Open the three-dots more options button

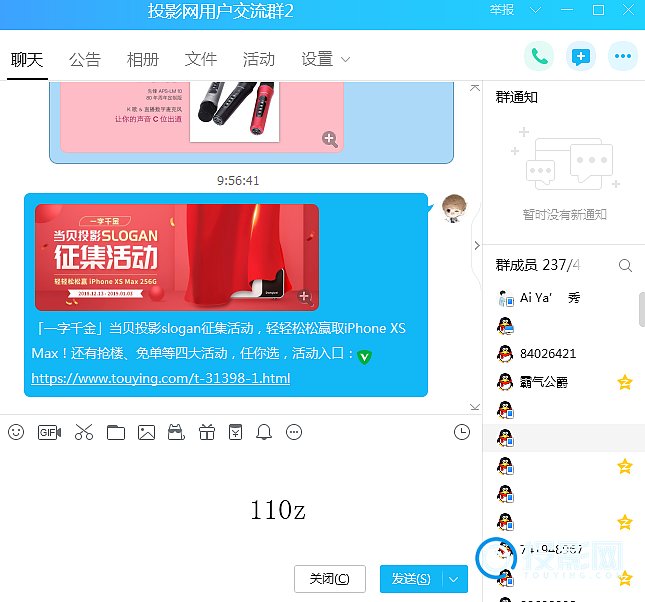click(623, 56)
